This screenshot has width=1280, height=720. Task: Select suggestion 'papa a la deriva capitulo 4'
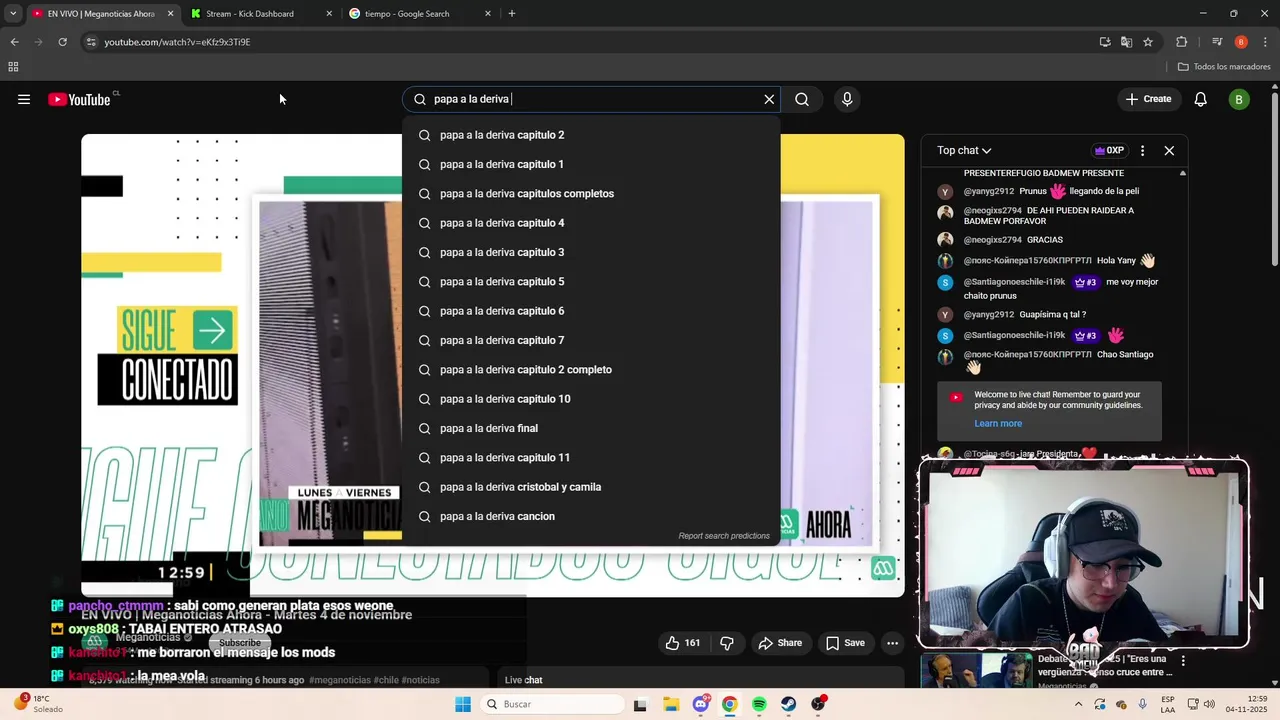pyautogui.click(x=591, y=223)
